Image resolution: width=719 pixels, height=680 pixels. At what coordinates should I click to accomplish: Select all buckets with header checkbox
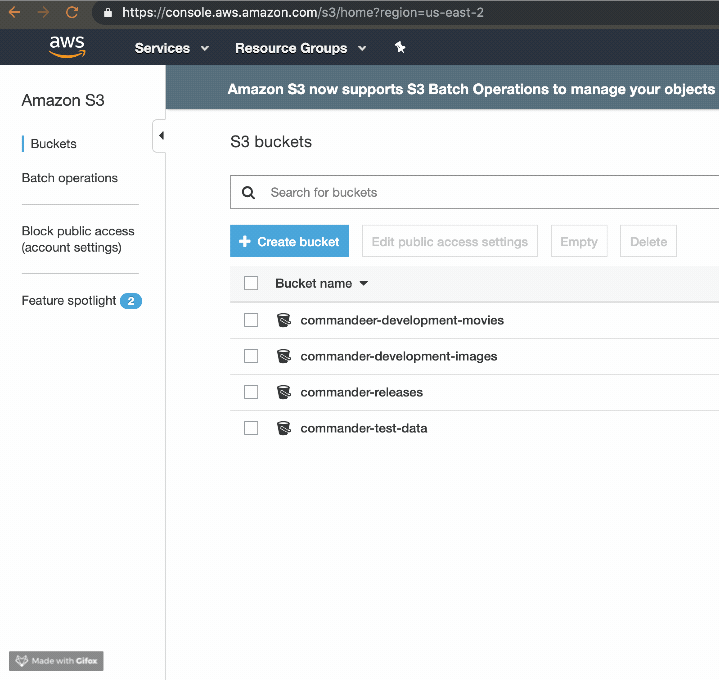point(251,283)
